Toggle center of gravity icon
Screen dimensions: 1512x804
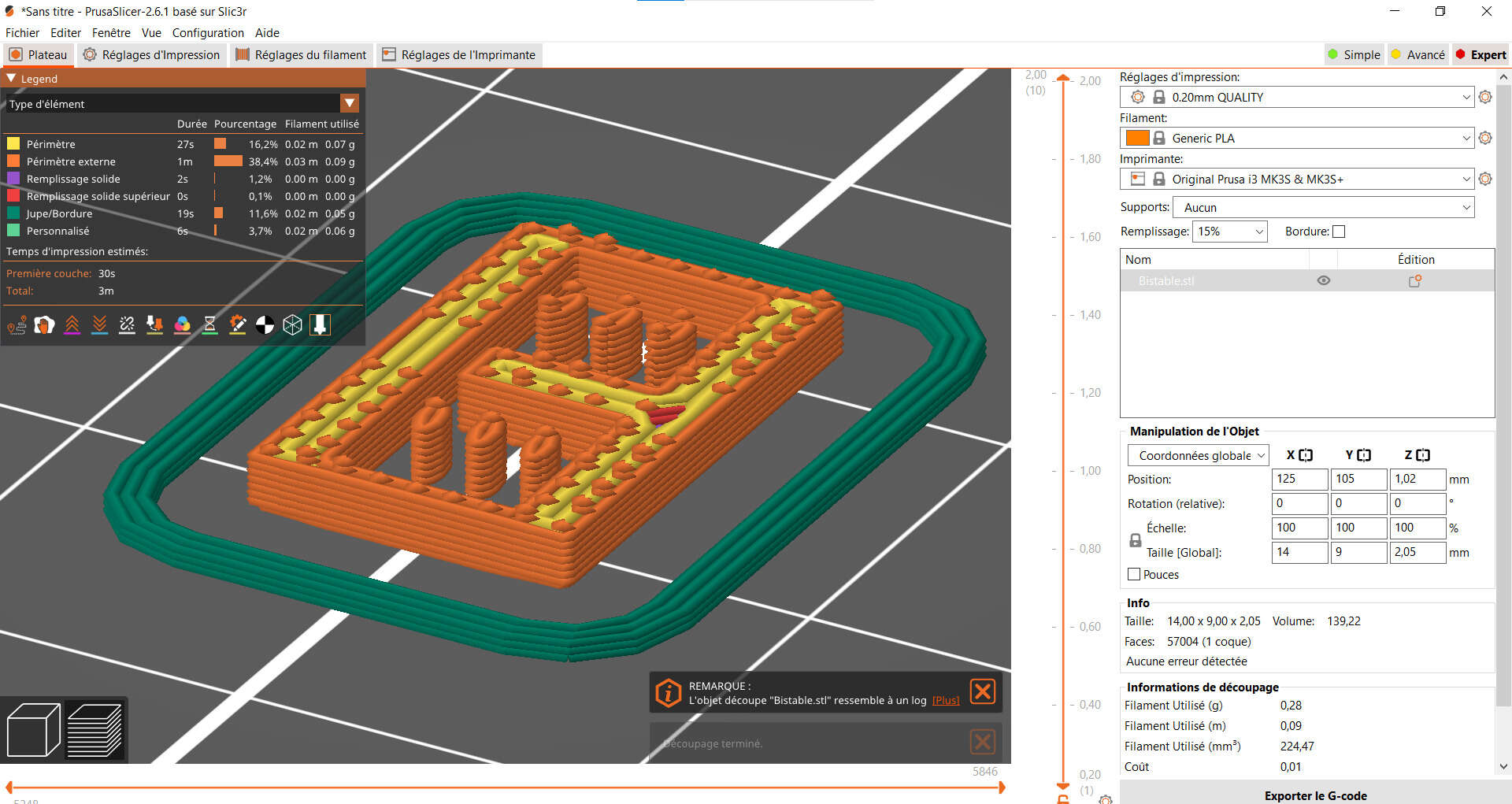pos(265,324)
